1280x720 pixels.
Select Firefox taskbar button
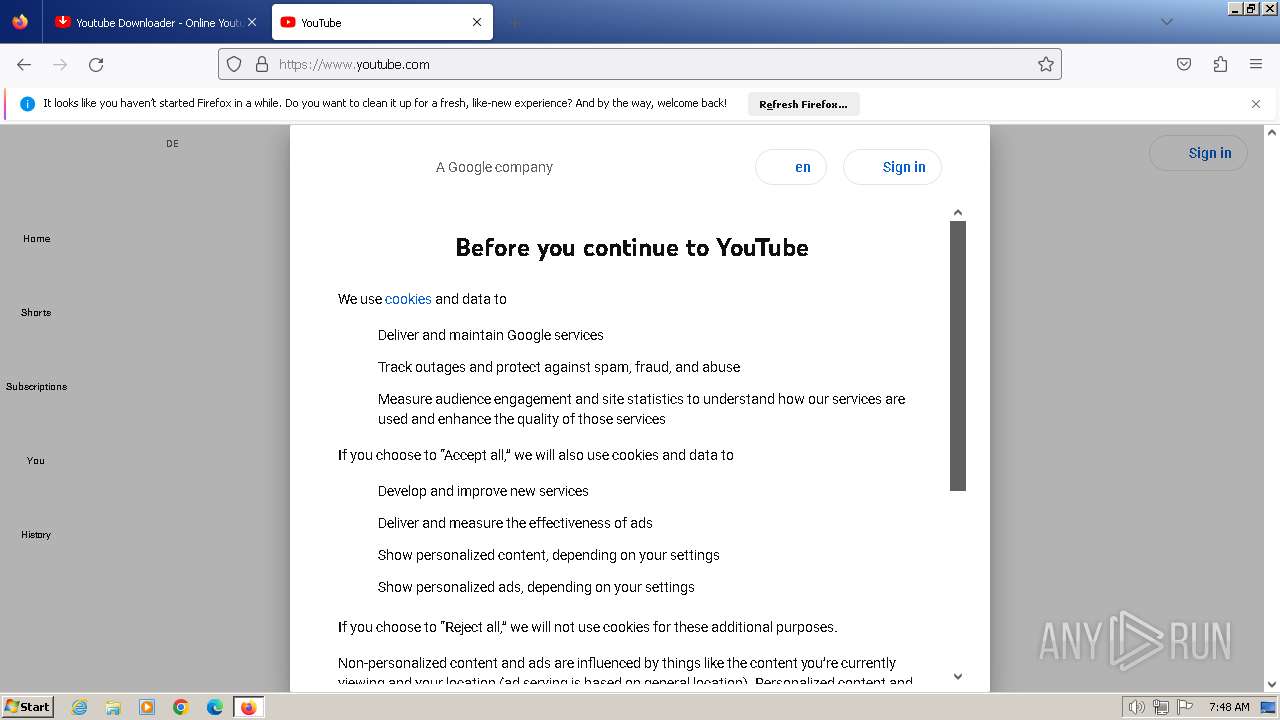(248, 707)
